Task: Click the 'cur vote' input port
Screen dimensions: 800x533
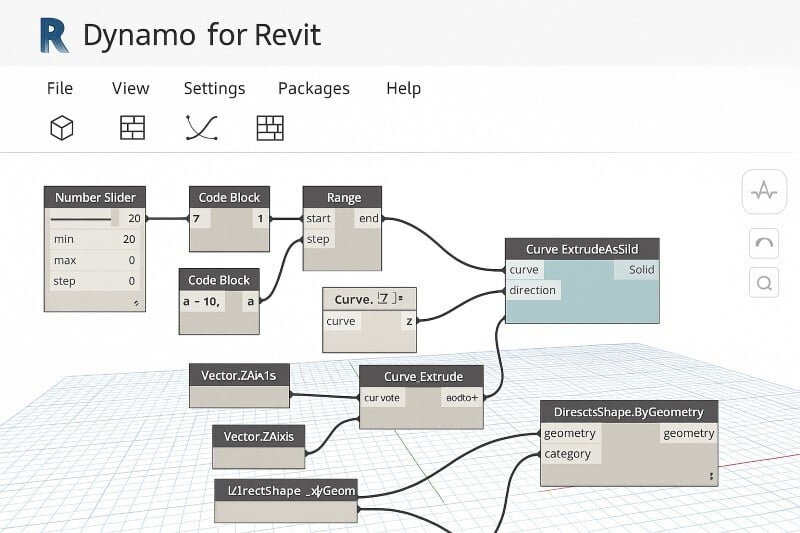Action: tap(383, 398)
